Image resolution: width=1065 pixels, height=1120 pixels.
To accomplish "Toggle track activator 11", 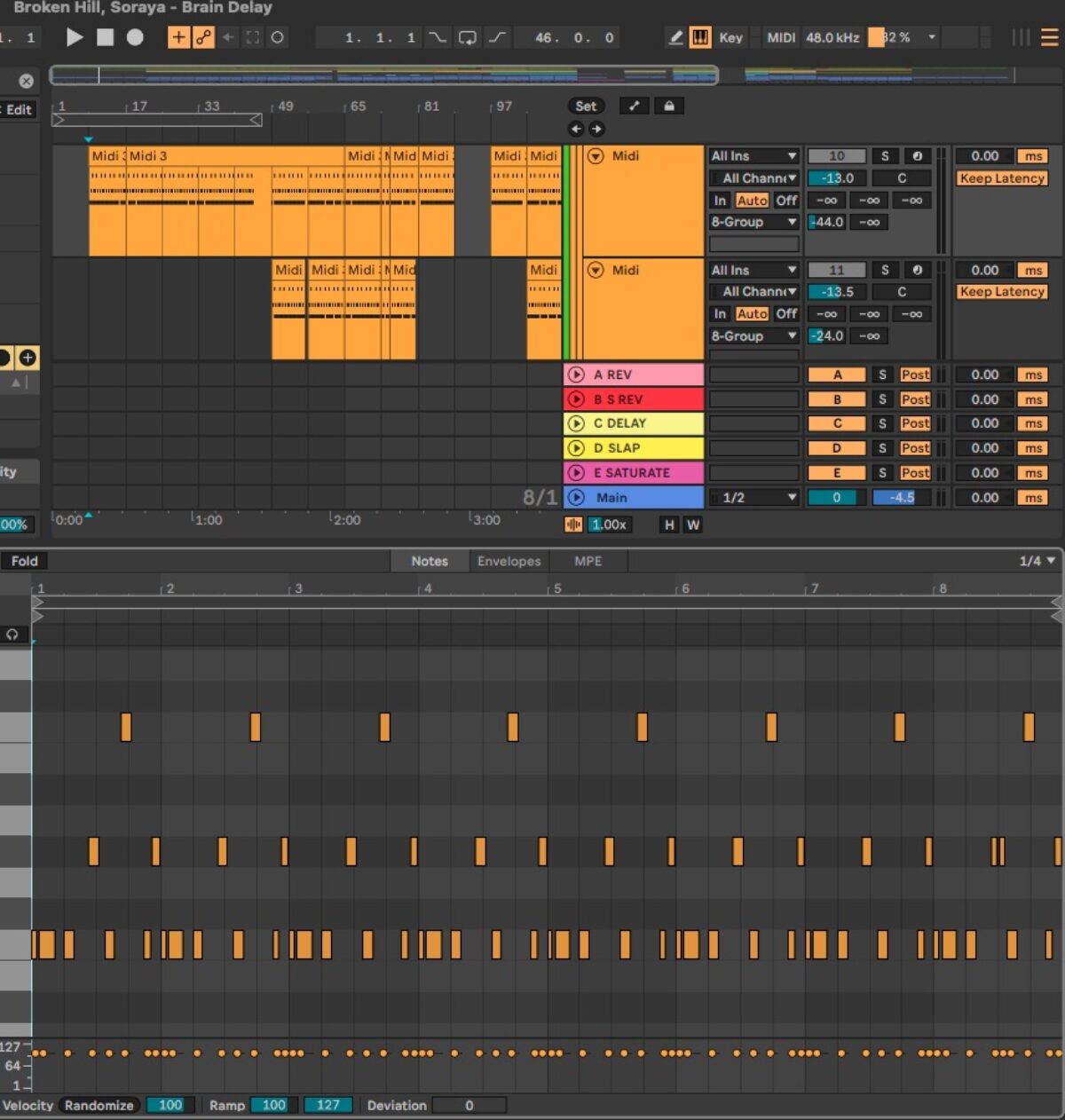I will [837, 270].
